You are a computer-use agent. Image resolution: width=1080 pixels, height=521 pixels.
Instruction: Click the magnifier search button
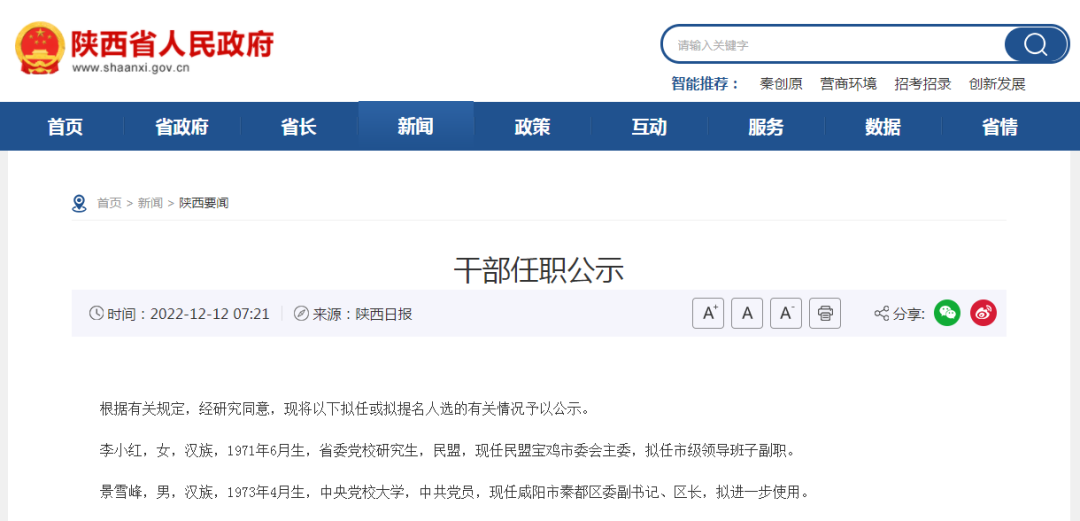coord(1035,45)
